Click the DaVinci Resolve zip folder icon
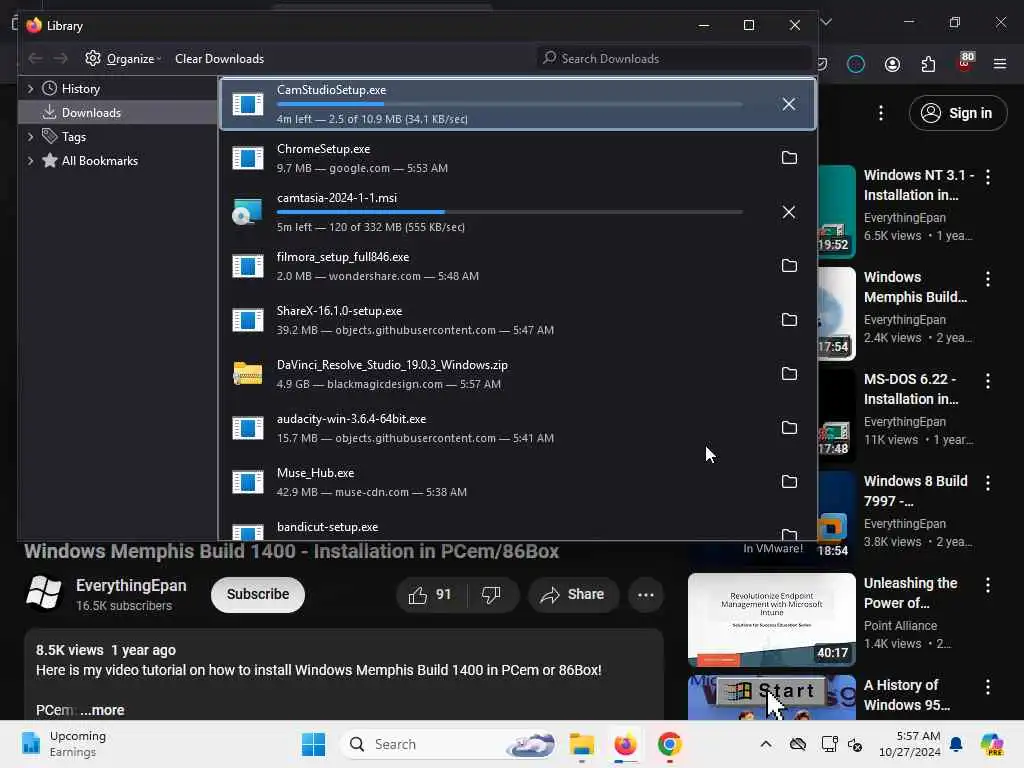This screenshot has width=1024, height=768. tap(248, 374)
